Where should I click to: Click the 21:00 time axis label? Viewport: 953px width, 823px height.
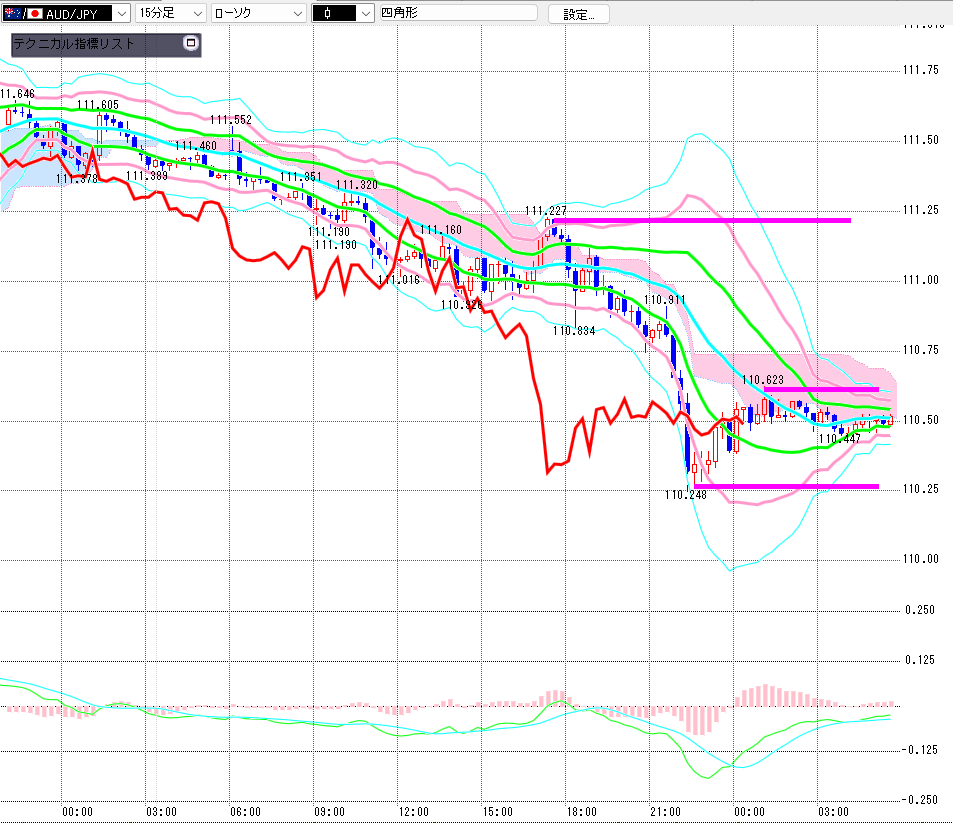[666, 812]
